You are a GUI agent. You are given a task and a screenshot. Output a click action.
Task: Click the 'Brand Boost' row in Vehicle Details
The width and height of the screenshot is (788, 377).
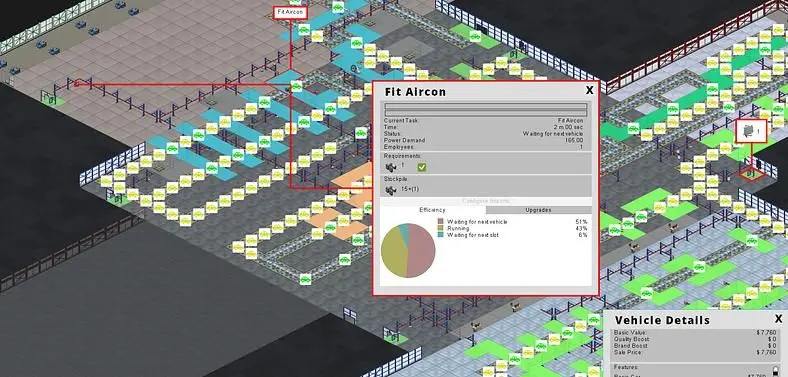click(696, 346)
